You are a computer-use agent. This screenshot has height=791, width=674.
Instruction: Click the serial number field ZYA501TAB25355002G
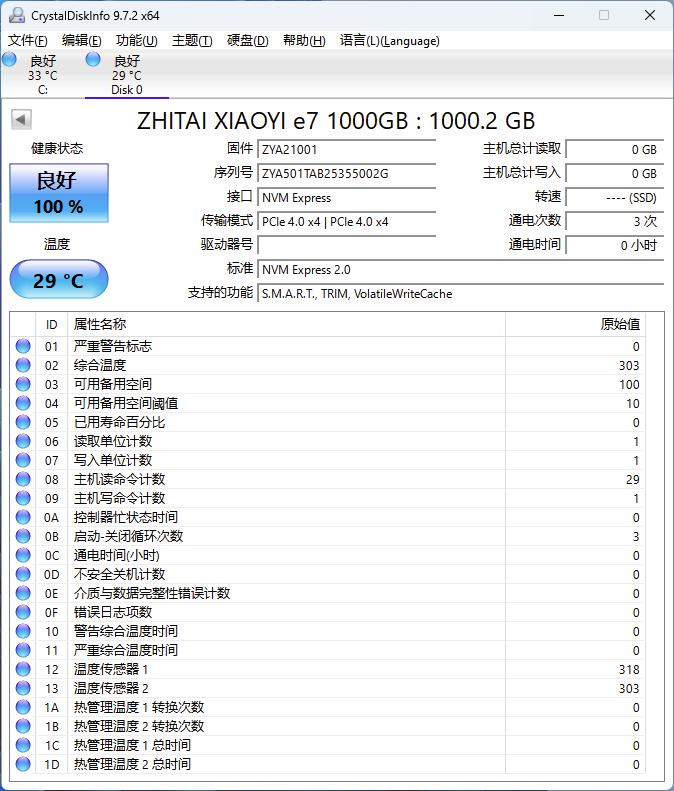347,174
